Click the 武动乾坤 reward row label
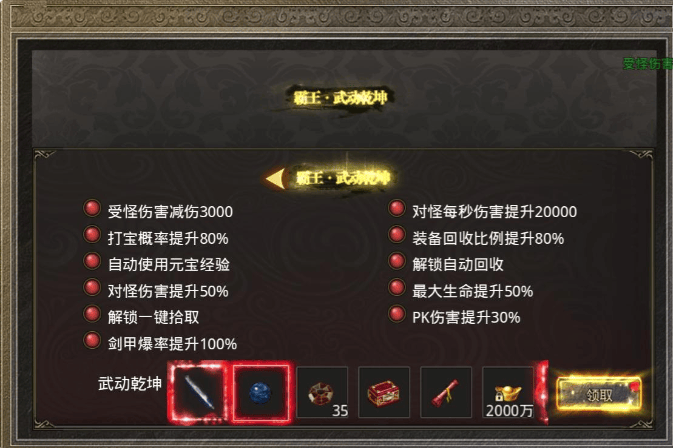The height and width of the screenshot is (448, 673). pyautogui.click(x=130, y=383)
